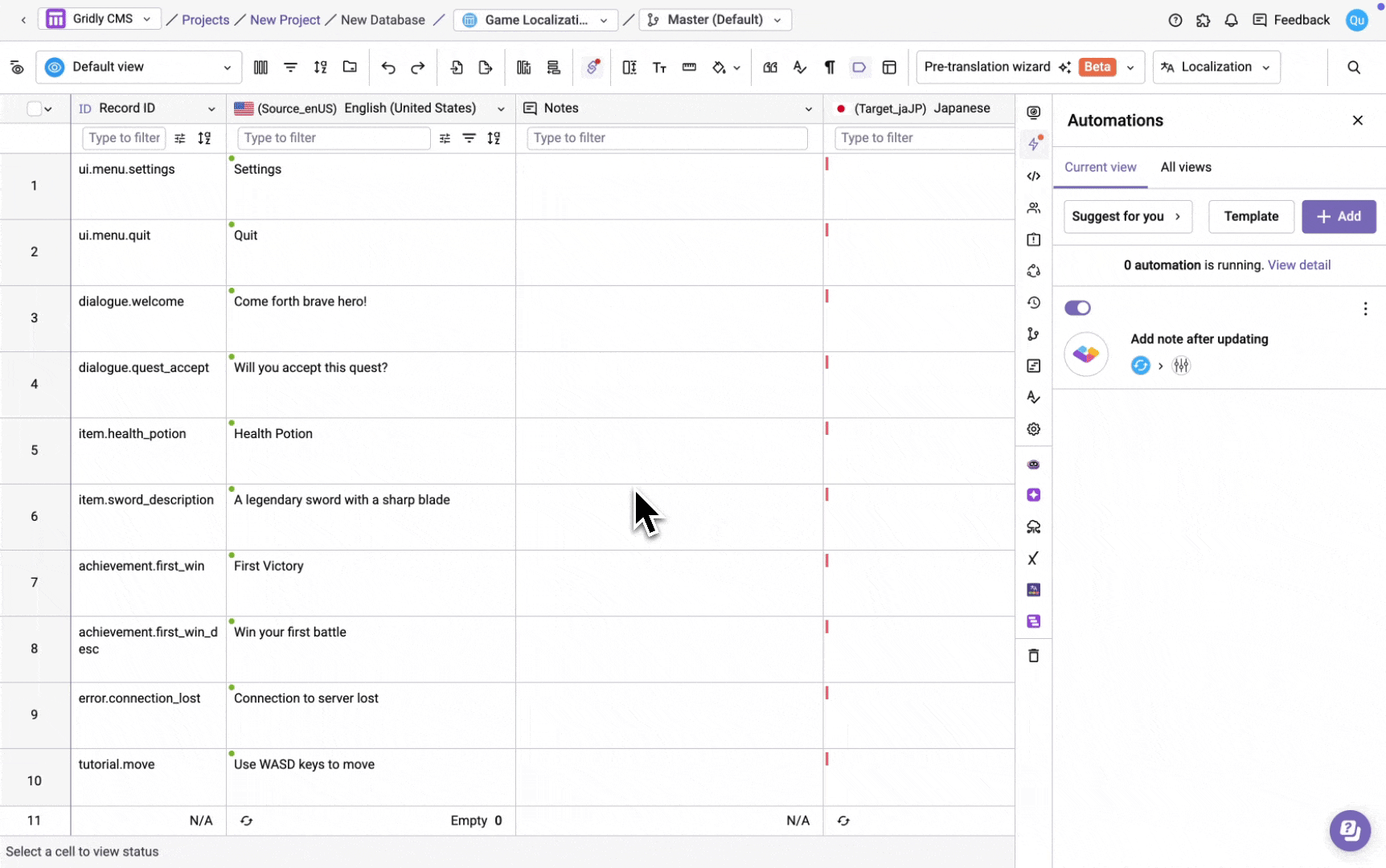The width and height of the screenshot is (1386, 868).
Task: Expand the Default view dropdown
Action: (x=139, y=68)
